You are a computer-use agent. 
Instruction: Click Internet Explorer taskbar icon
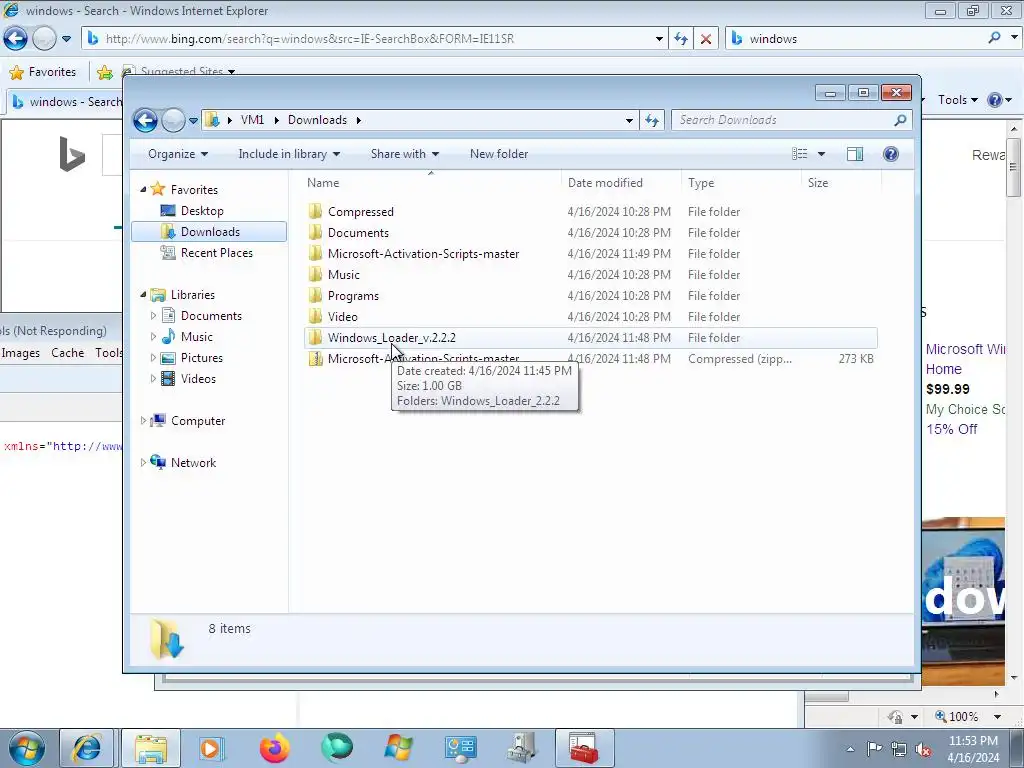click(x=87, y=748)
